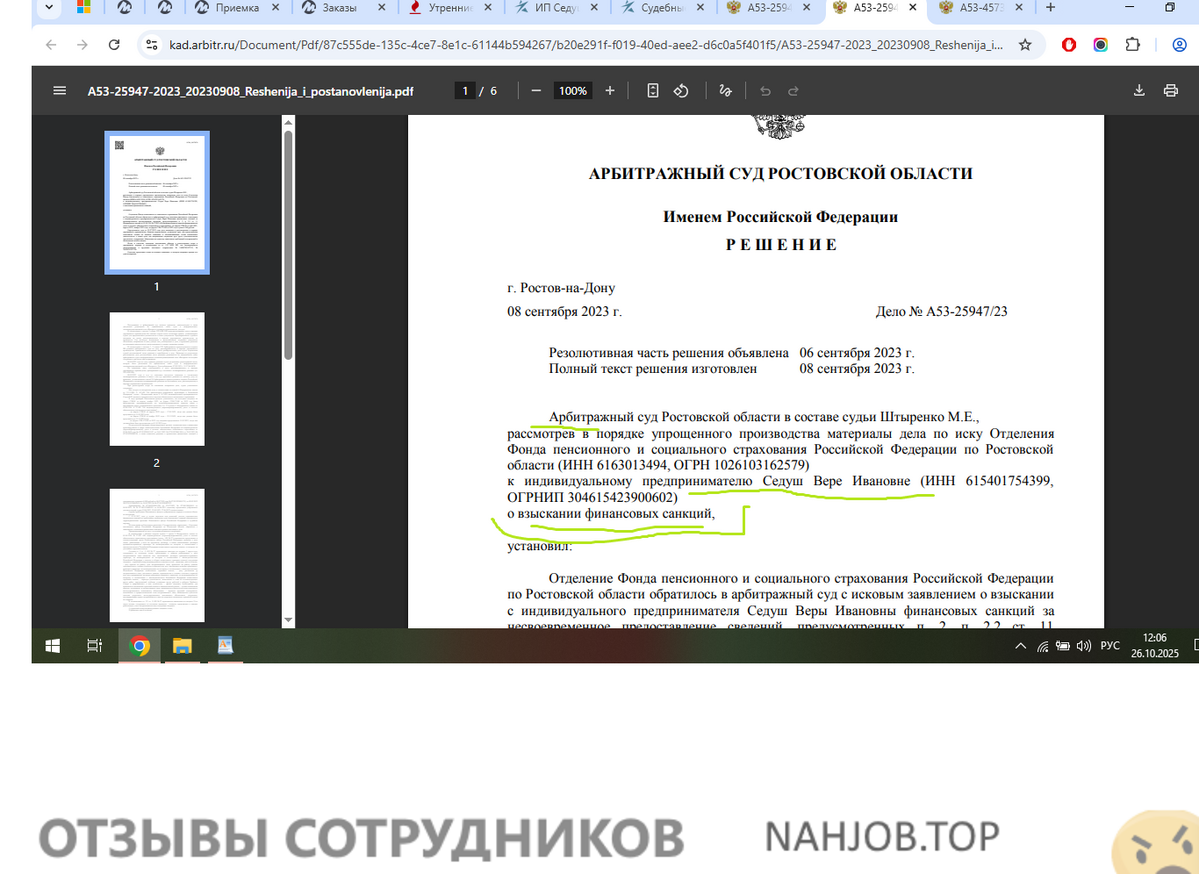
Task: Select page 2 thumbnail
Action: tap(157, 379)
